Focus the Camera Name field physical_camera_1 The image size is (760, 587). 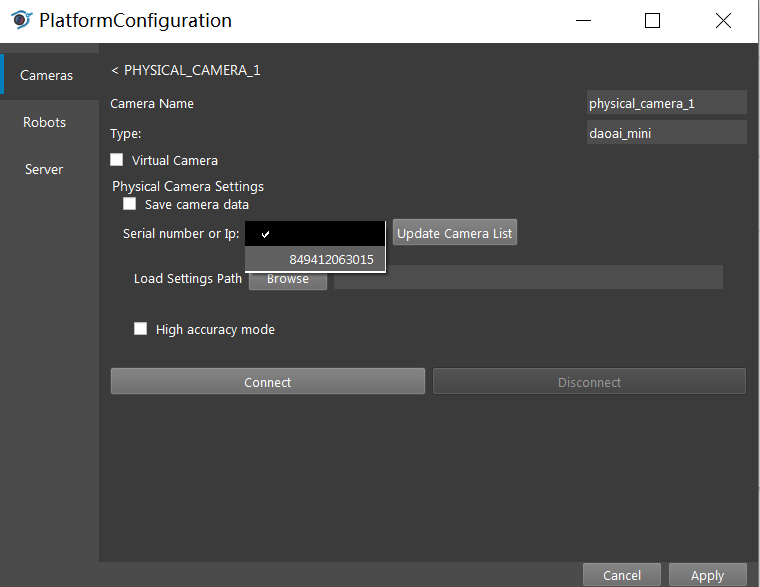pyautogui.click(x=666, y=102)
